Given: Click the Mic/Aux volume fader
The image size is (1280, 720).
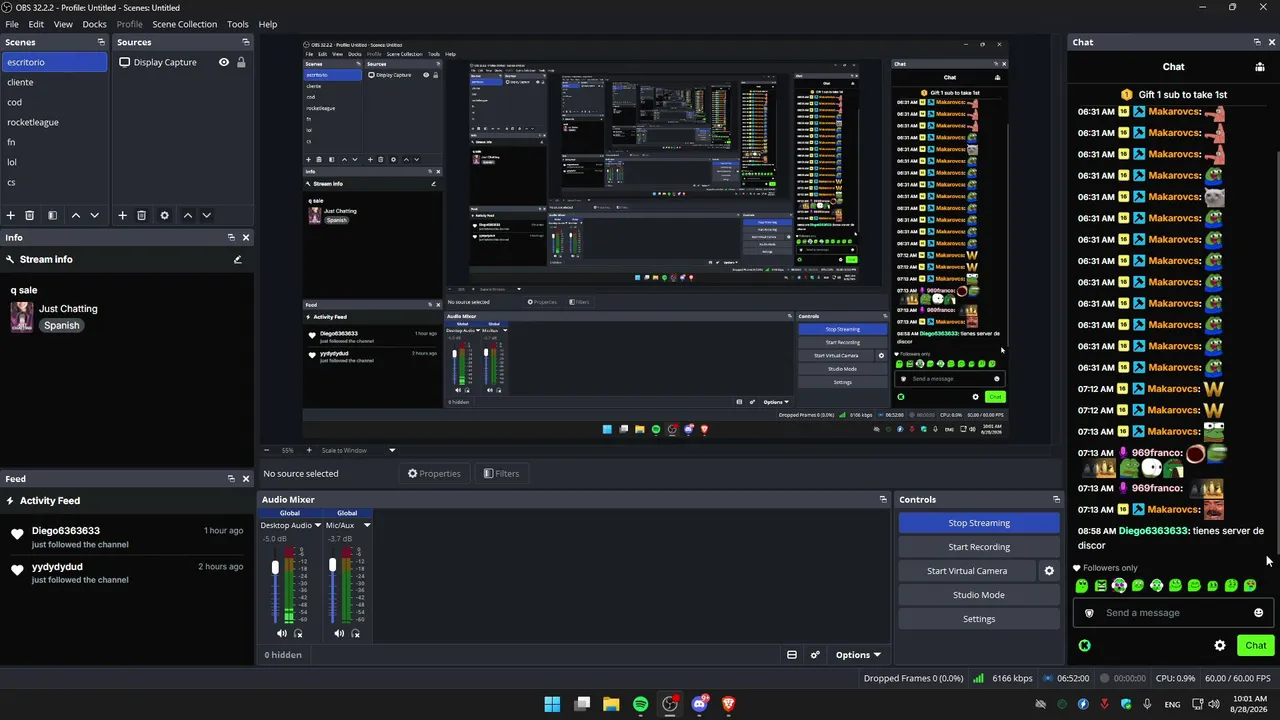Looking at the screenshot, I should tap(333, 565).
